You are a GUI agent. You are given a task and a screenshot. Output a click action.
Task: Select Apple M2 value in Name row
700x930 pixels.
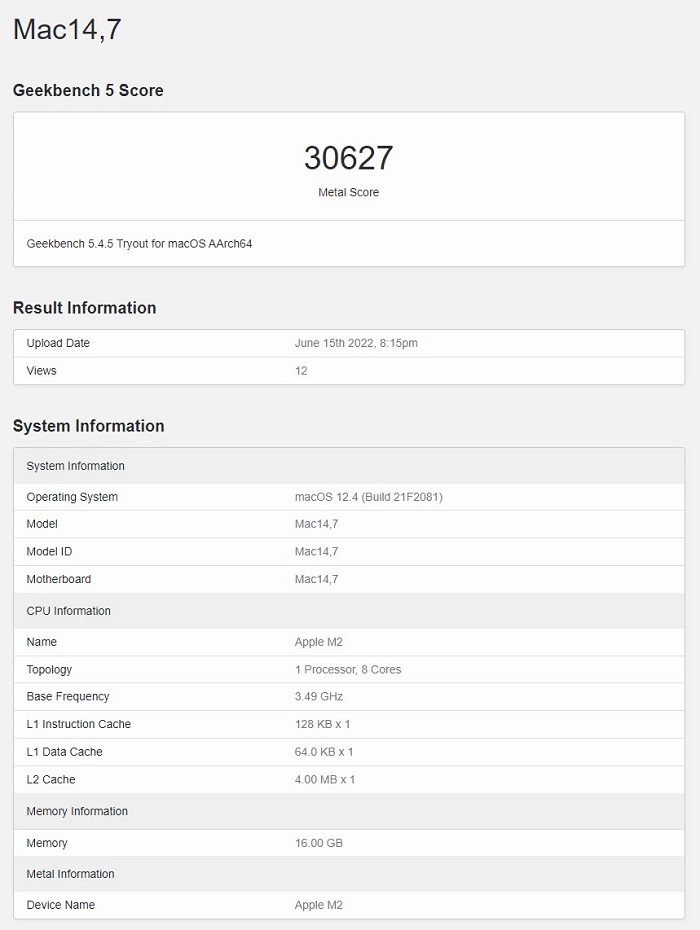pos(319,642)
